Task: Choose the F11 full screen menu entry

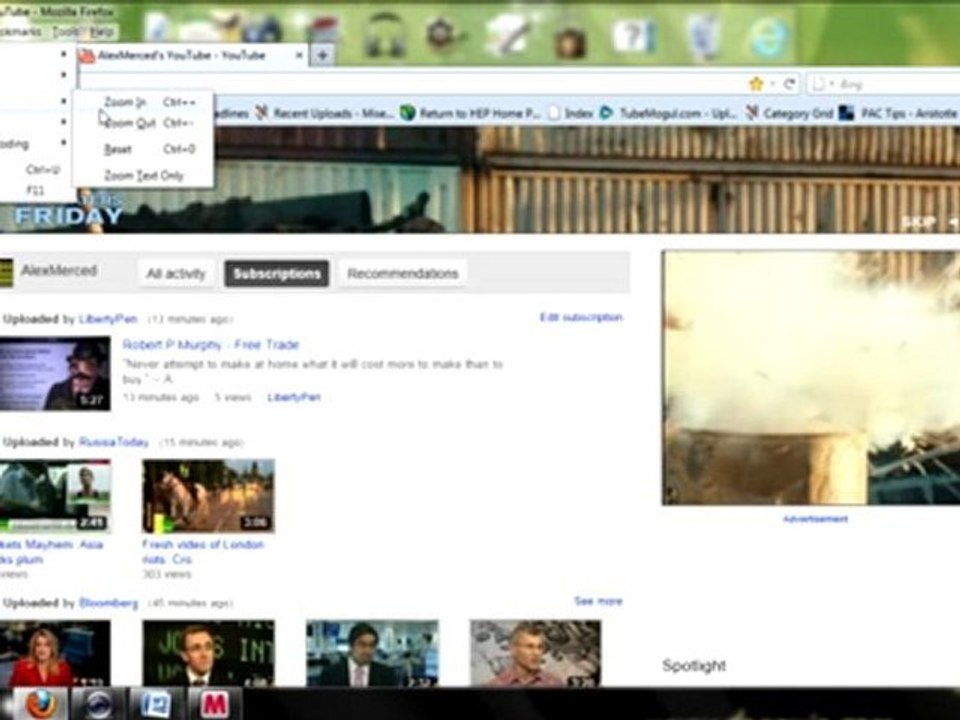Action: (36, 190)
